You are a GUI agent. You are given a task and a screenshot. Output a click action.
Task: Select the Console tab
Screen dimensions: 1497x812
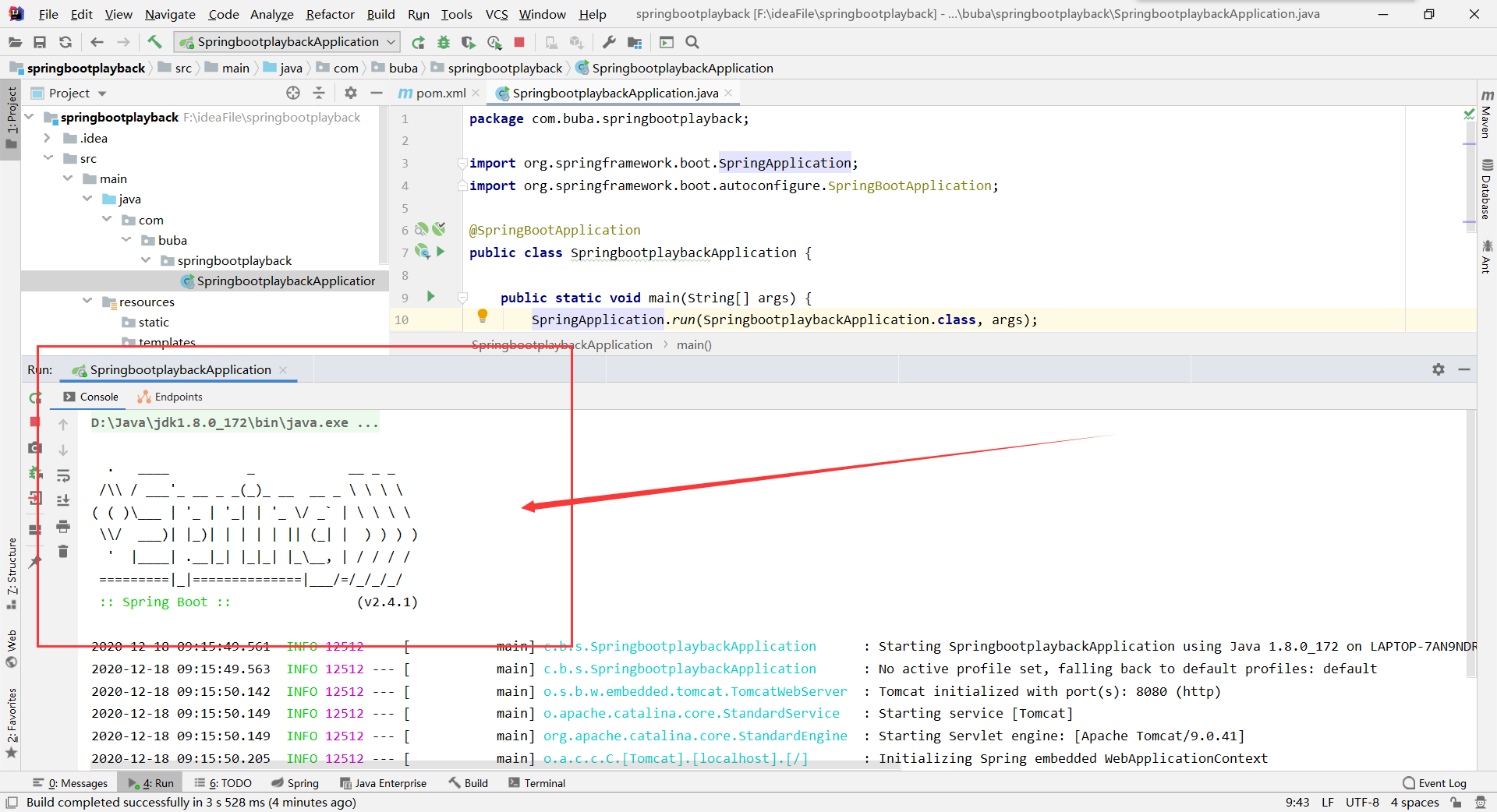coord(91,397)
